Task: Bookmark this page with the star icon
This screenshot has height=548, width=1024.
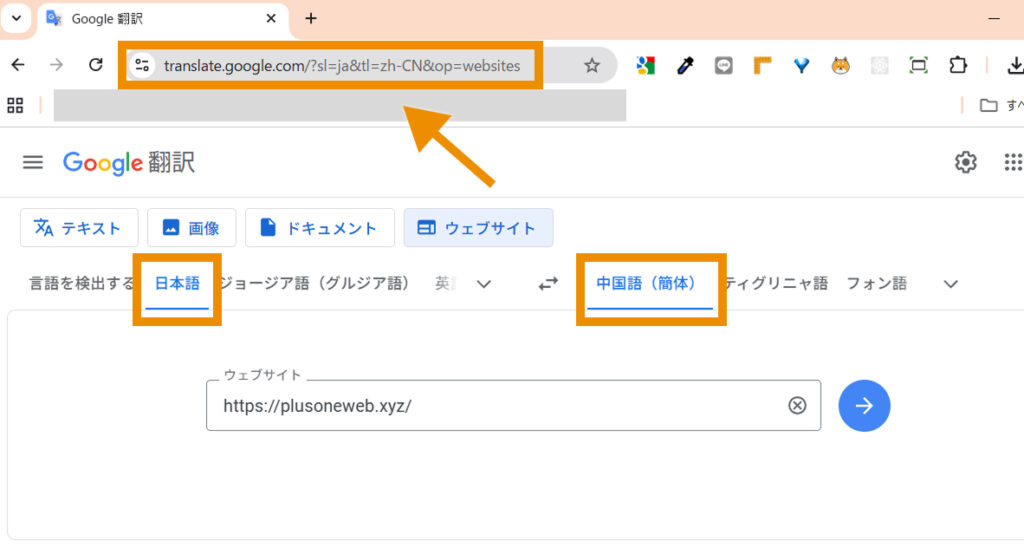Action: coord(592,66)
